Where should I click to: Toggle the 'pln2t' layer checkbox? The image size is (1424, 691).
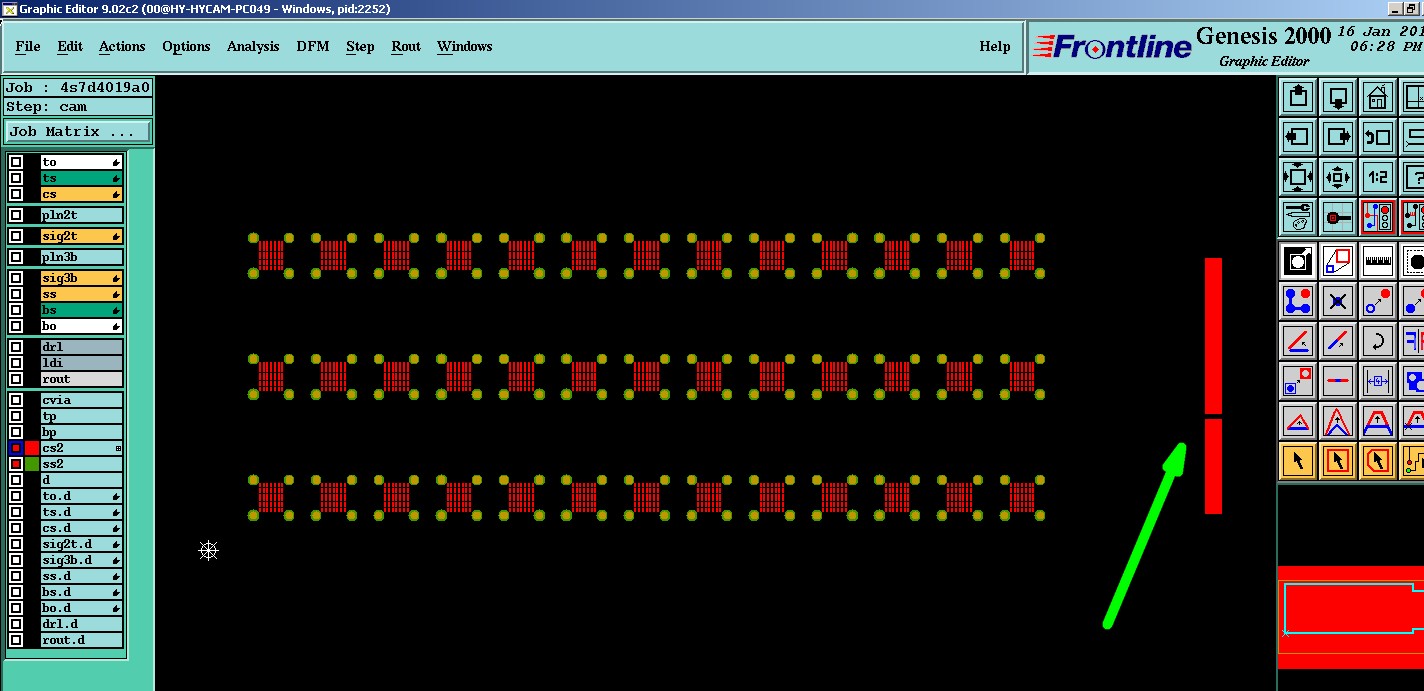[16, 215]
